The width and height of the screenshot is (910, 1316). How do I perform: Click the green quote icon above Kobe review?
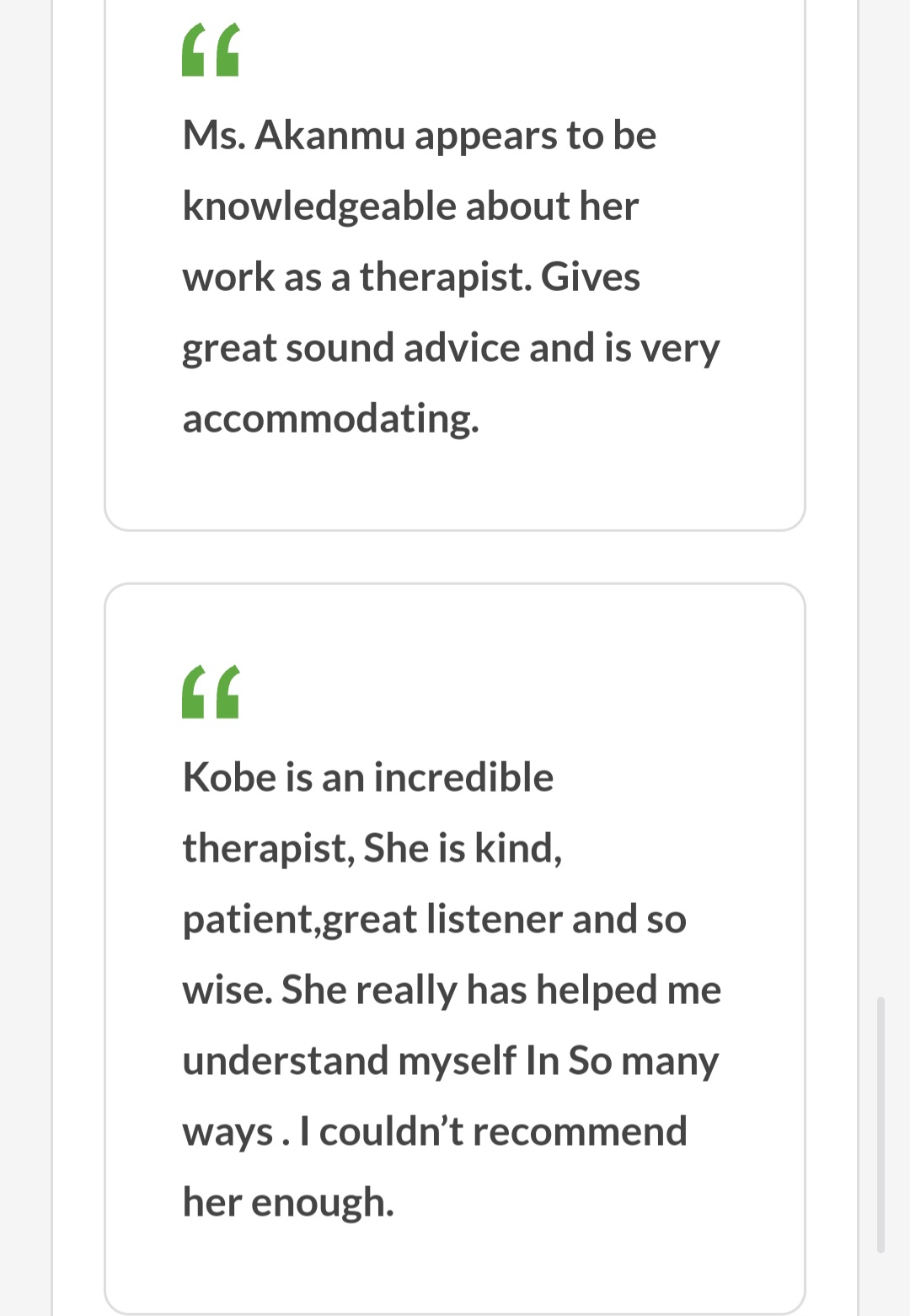211,692
